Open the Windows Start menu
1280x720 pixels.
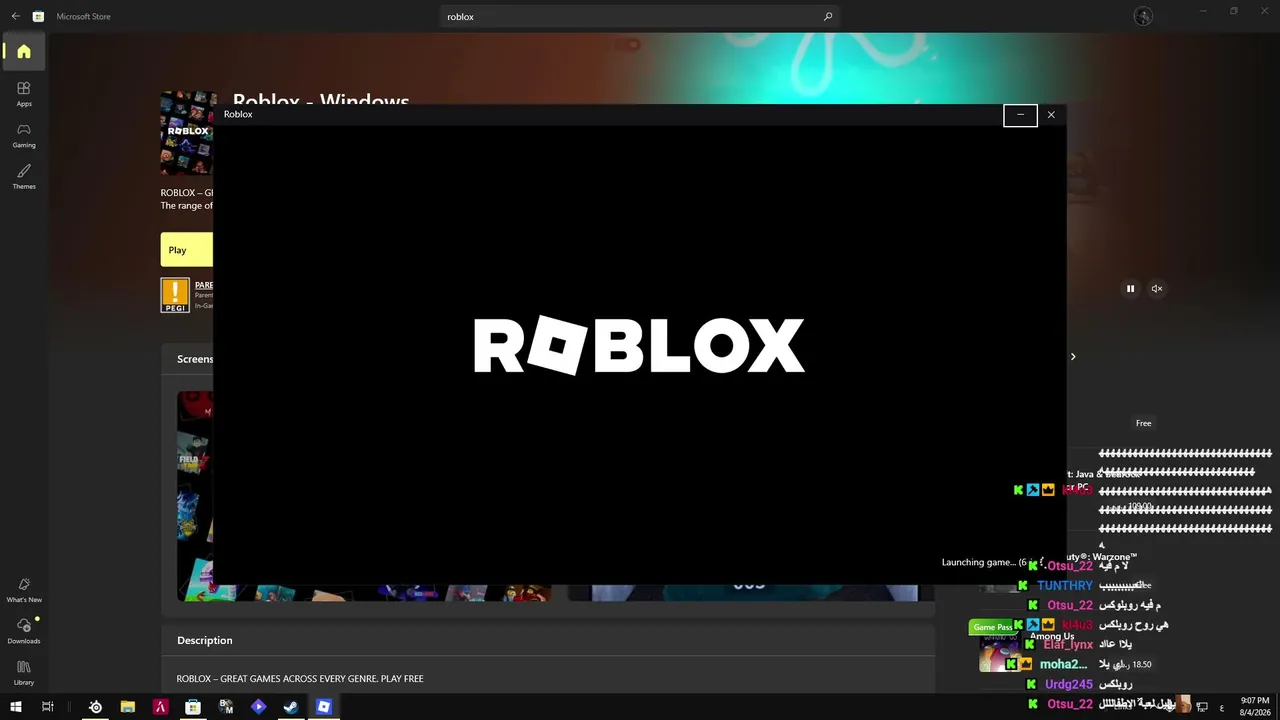16,707
